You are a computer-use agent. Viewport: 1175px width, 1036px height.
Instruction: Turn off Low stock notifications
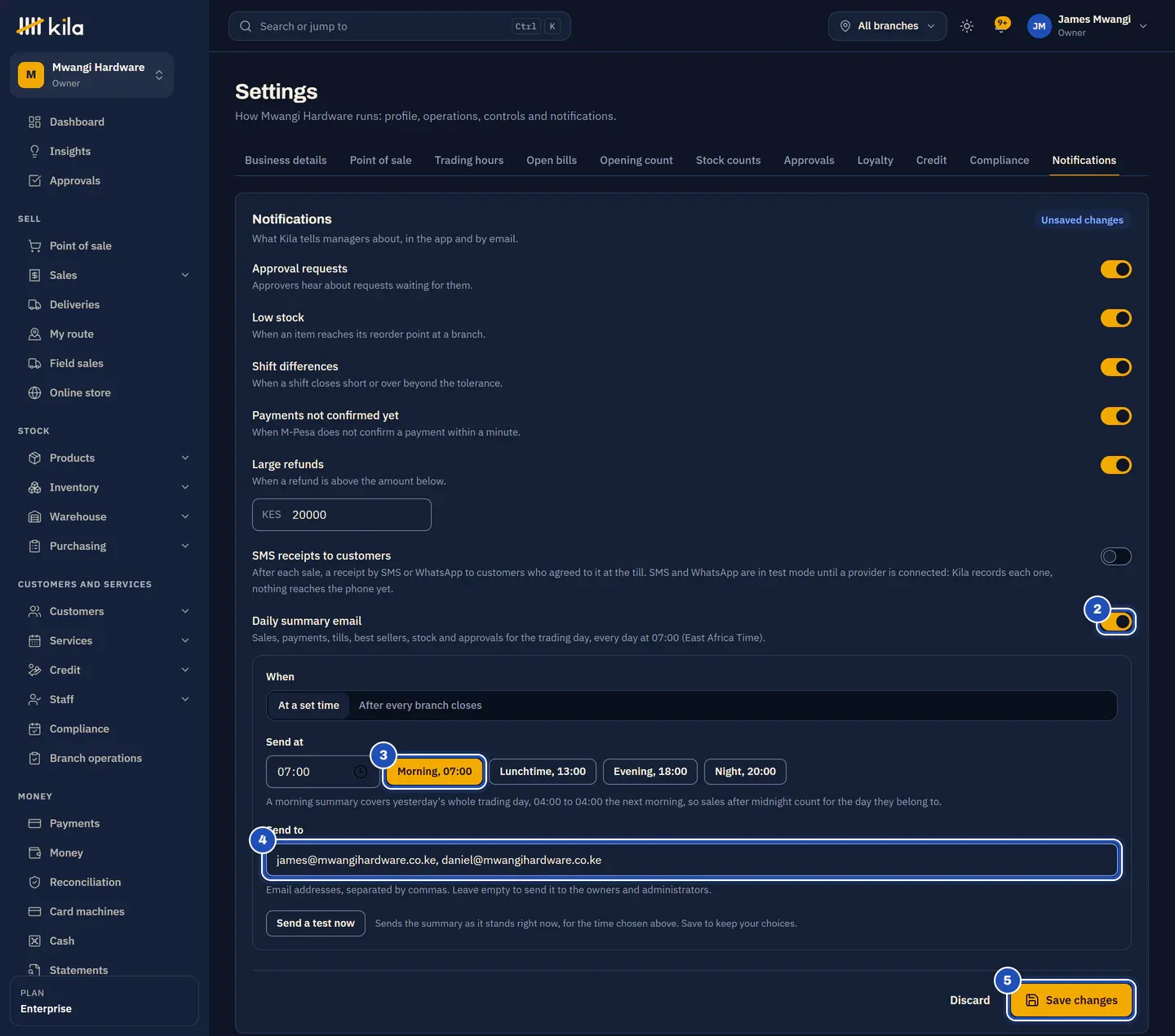(x=1115, y=318)
